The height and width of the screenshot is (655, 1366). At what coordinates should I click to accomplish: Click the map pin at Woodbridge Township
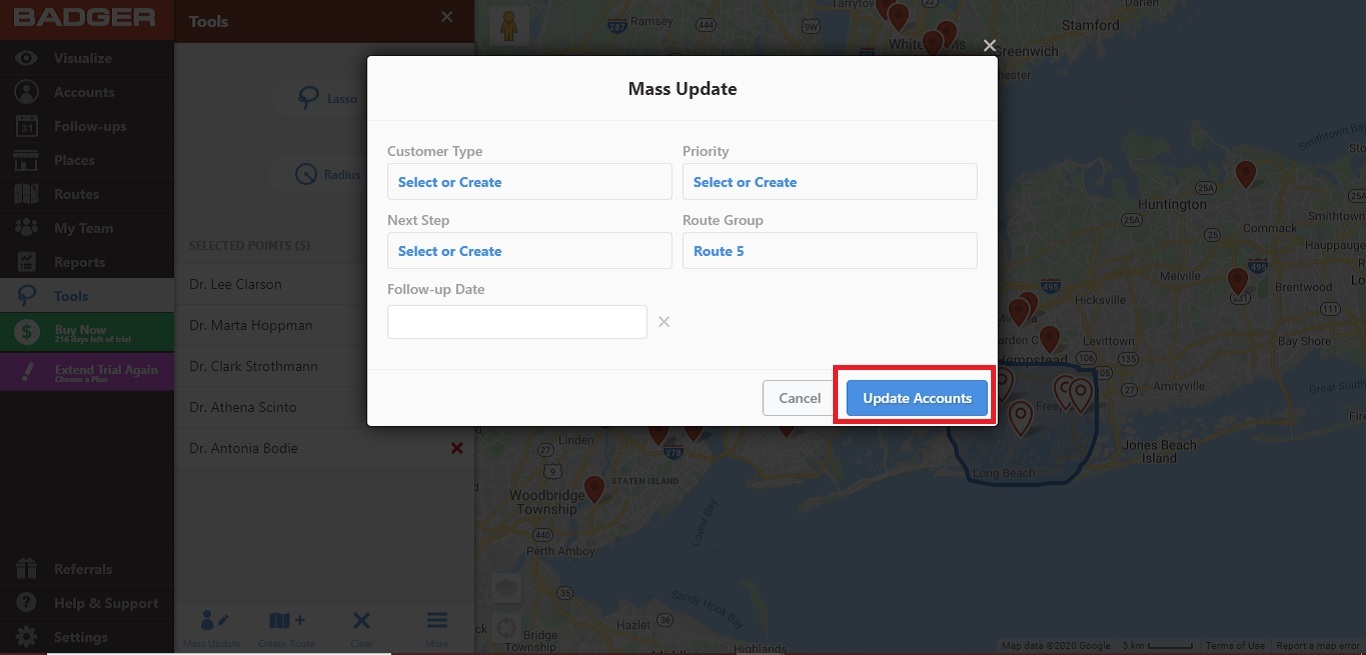594,489
